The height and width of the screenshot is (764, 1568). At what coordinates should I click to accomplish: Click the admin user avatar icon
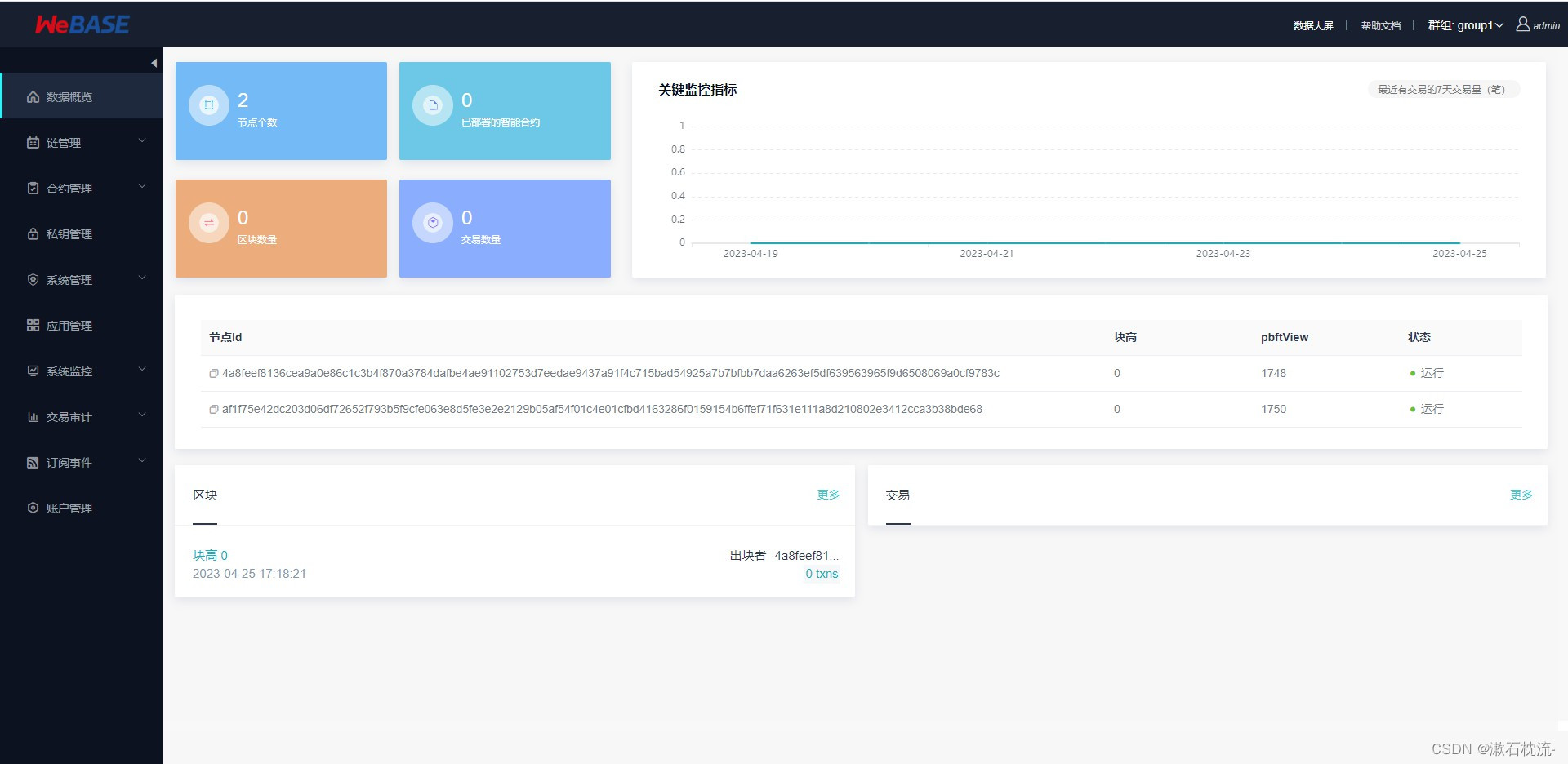tap(1523, 24)
